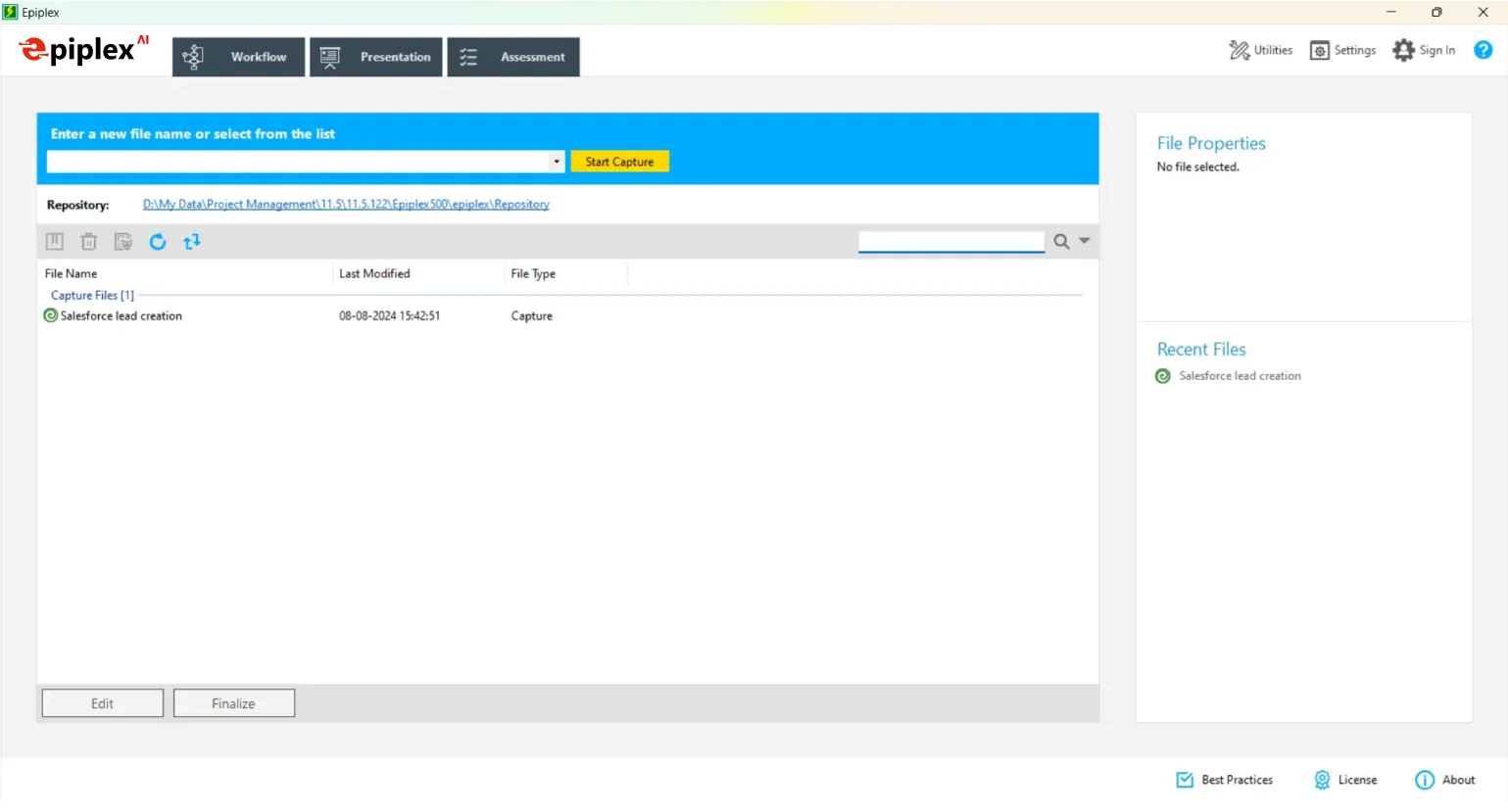This screenshot has width=1508, height=812.
Task: Open Best Practices
Action: 1225,781
